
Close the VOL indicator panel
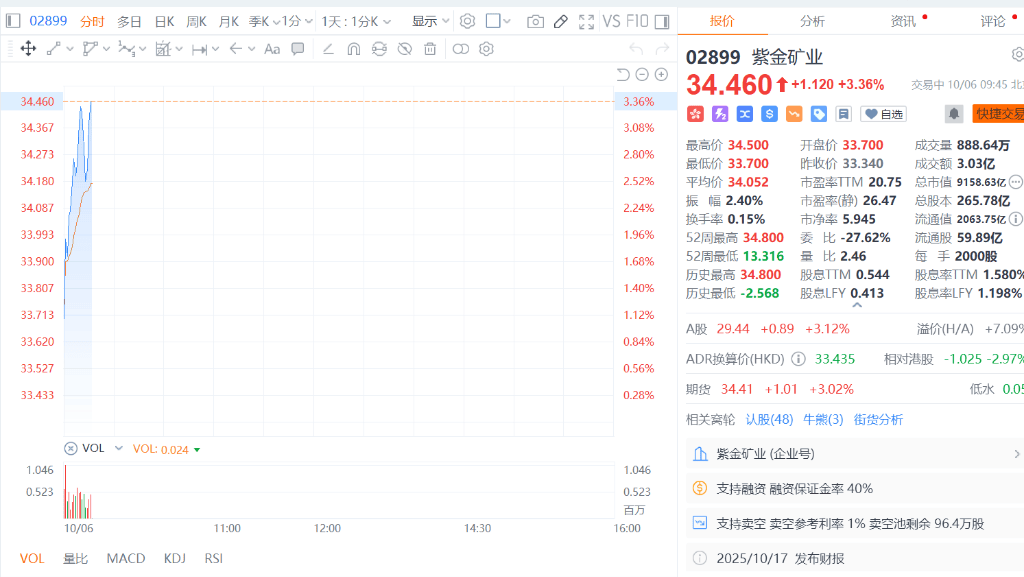pyautogui.click(x=70, y=449)
